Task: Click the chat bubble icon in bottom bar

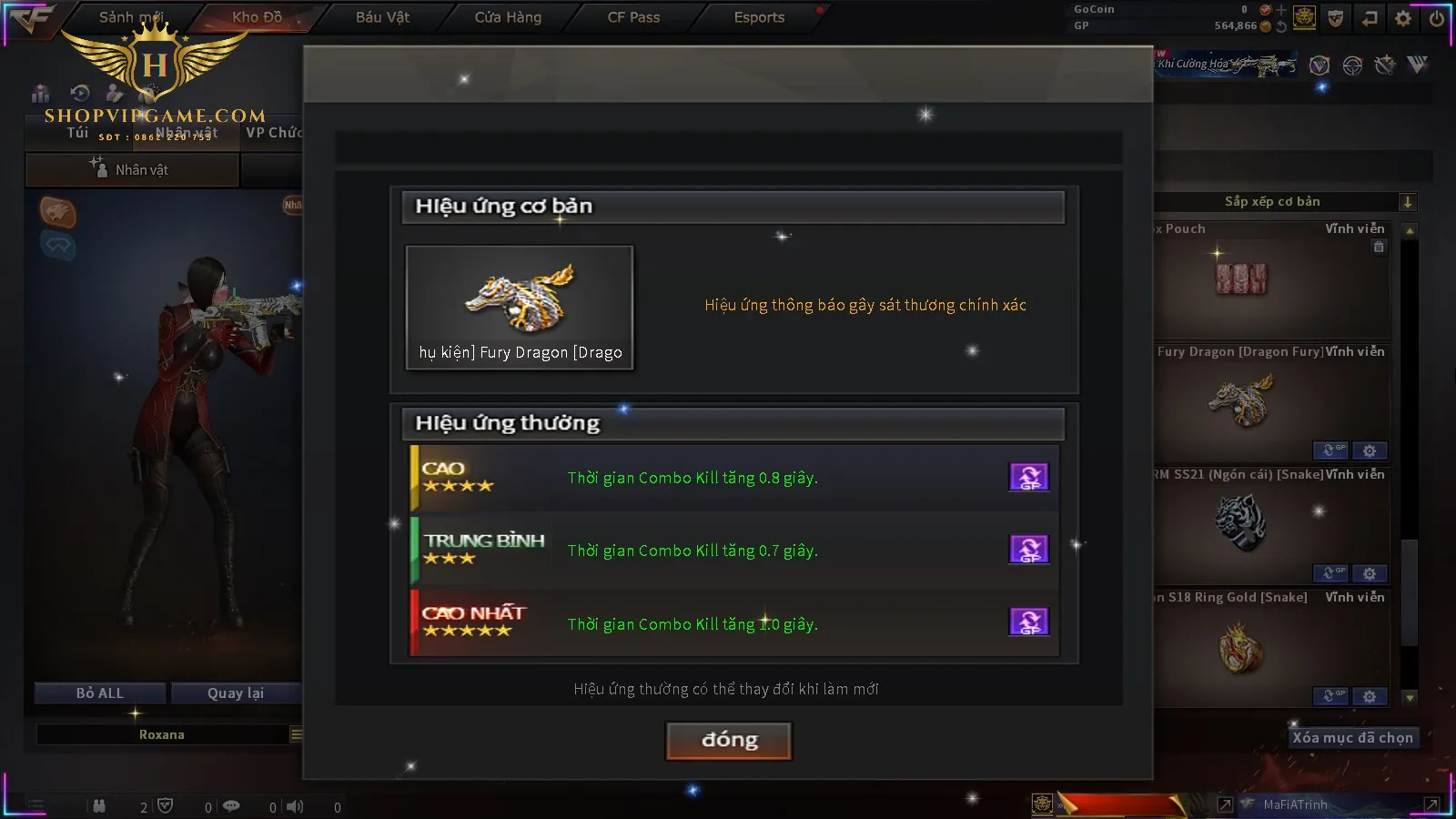Action: tap(232, 806)
